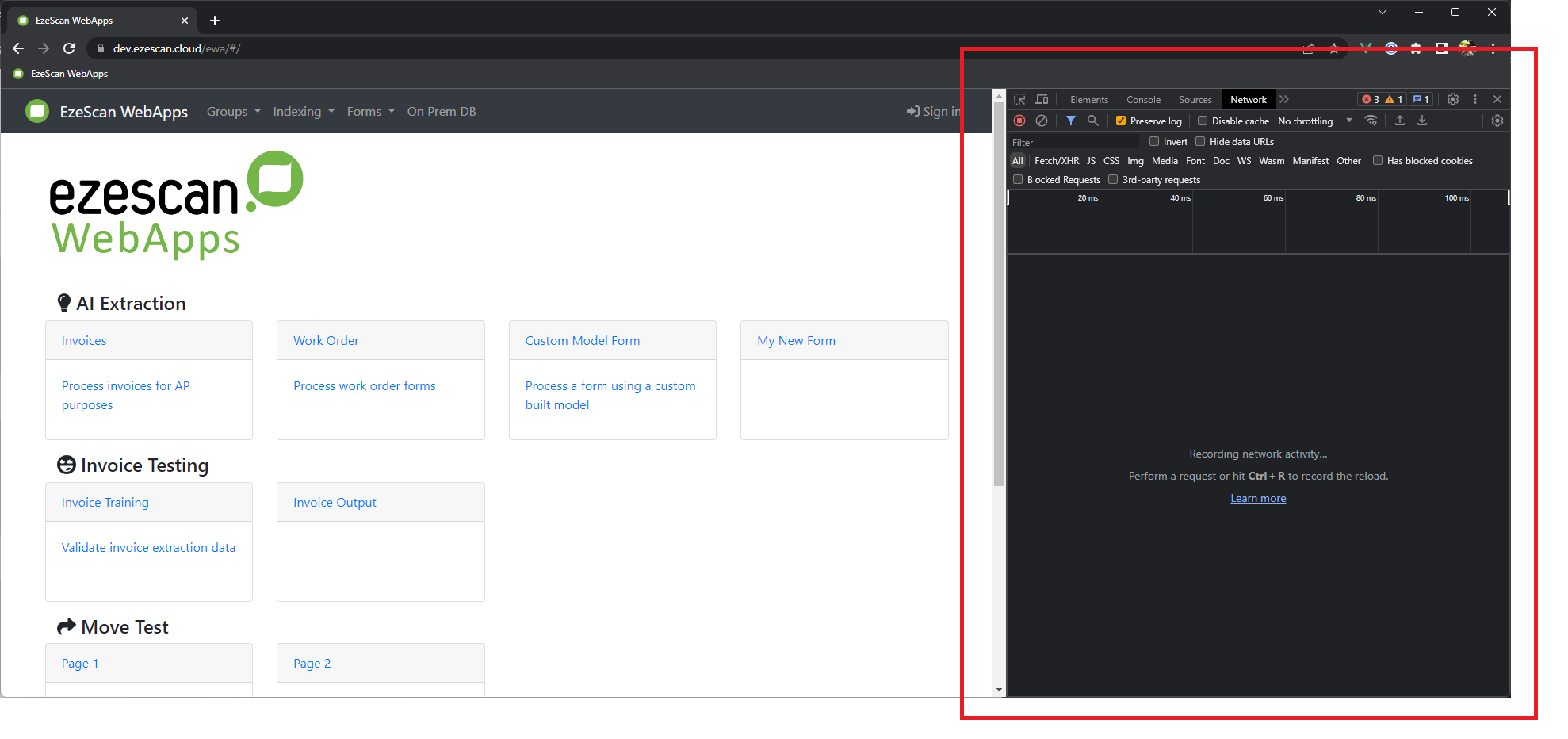Click the Learn more link

(1258, 499)
